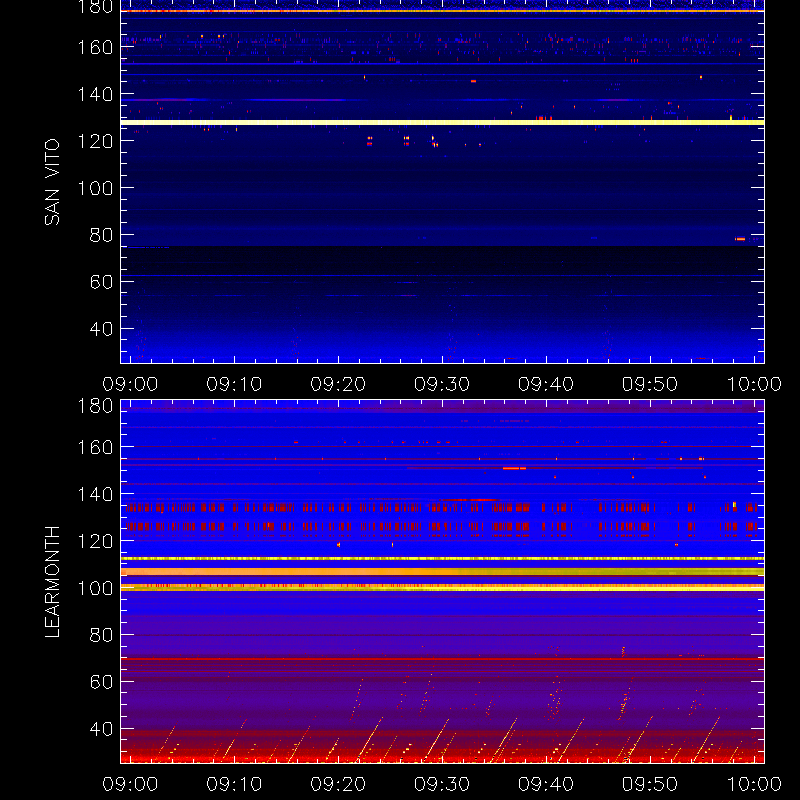Pick the 160 frequency label on Learmonth plot

pyautogui.click(x=95, y=447)
